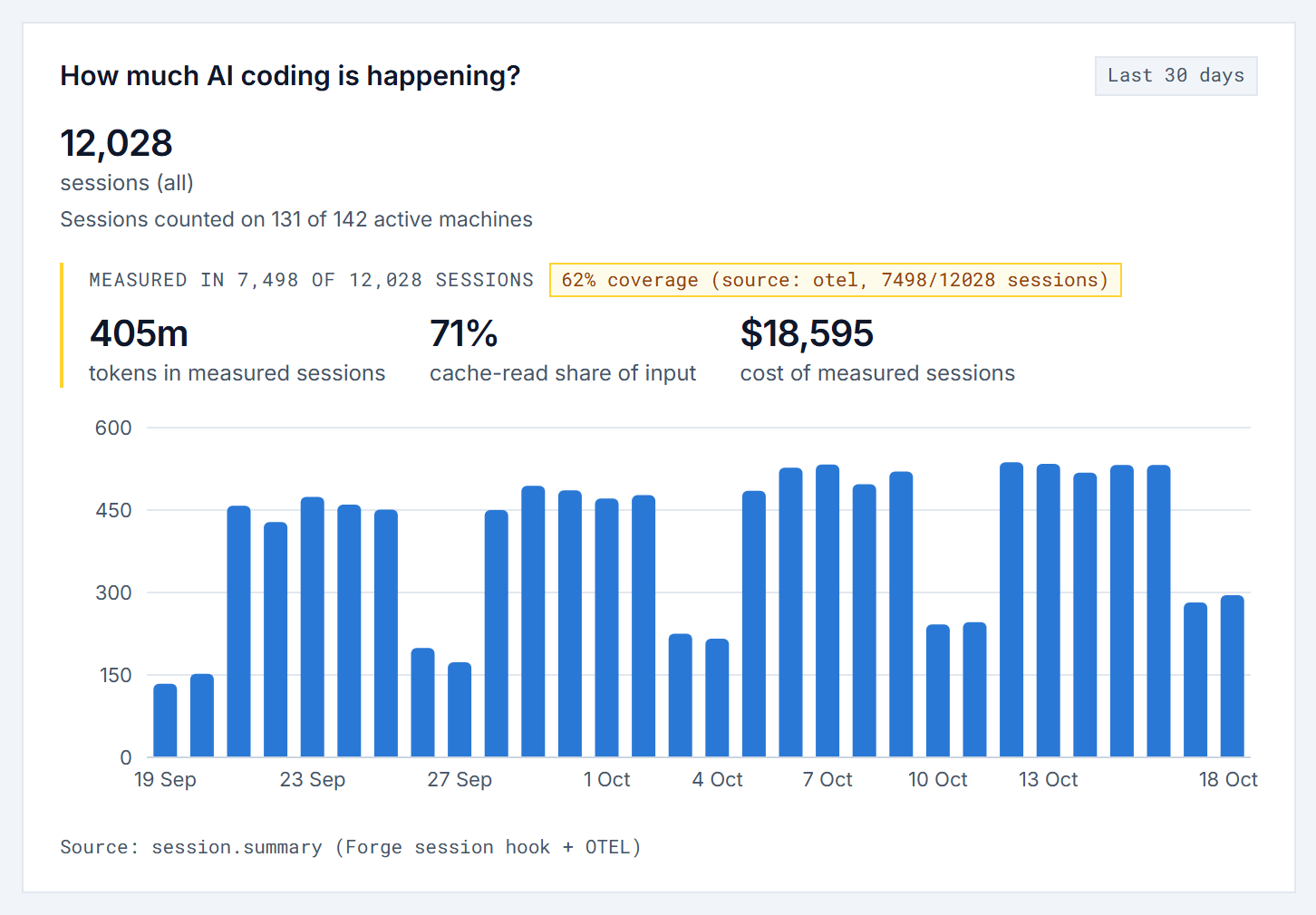The width and height of the screenshot is (1316, 915).
Task: Click the 'sessions (all)' label
Action: tap(127, 183)
